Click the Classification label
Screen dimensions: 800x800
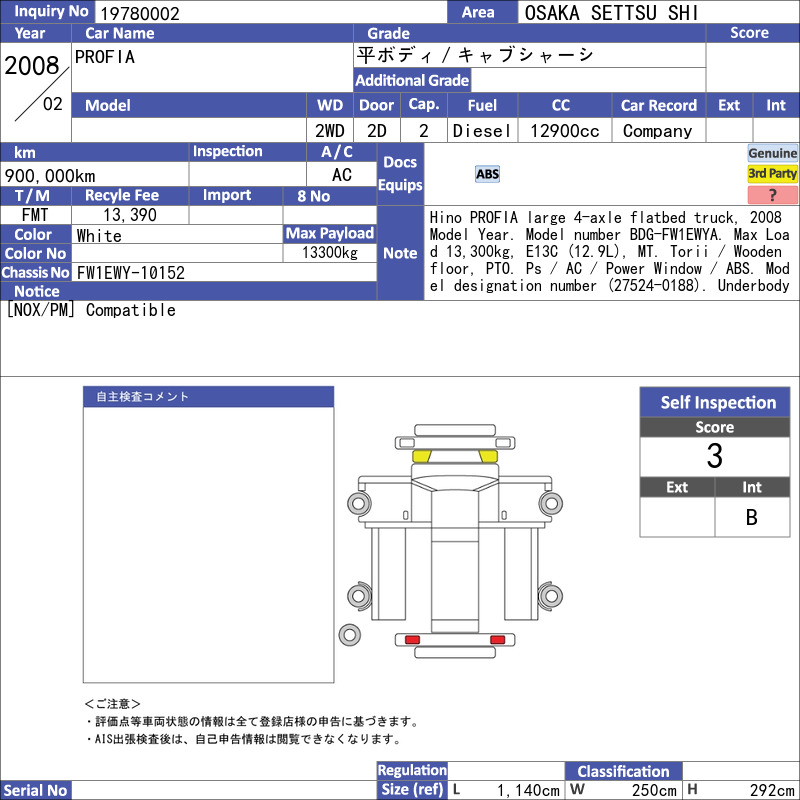click(x=623, y=771)
